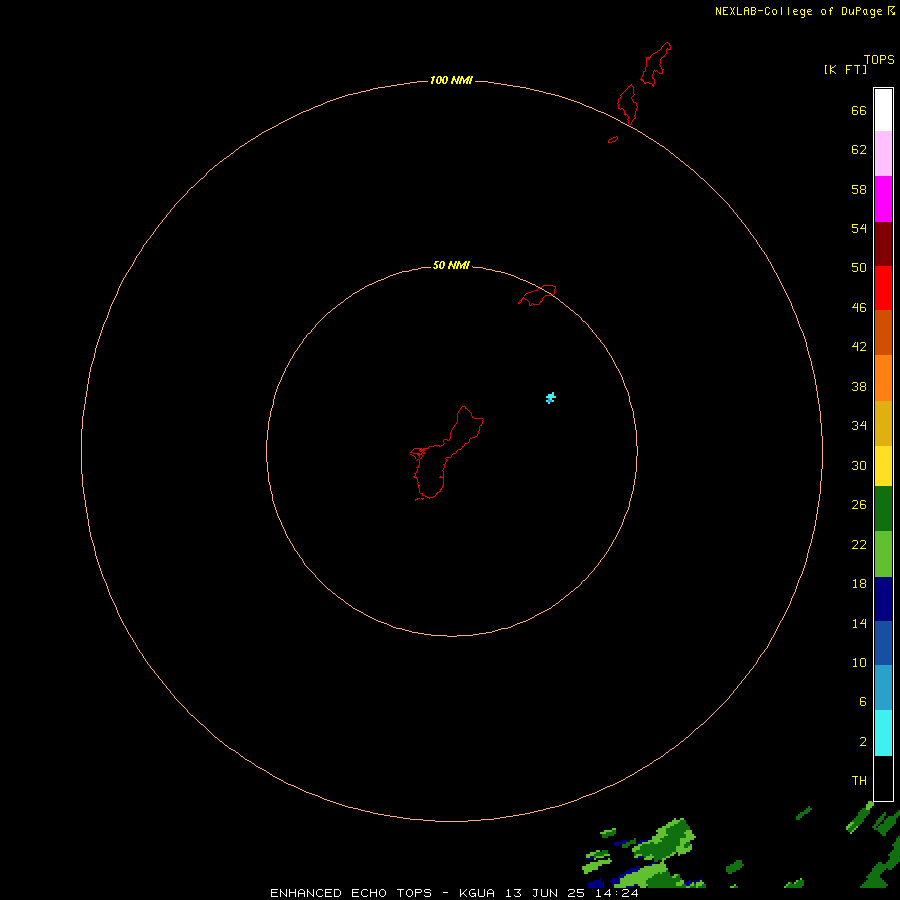
Task: Click the '18' legend value
Action: 859,584
